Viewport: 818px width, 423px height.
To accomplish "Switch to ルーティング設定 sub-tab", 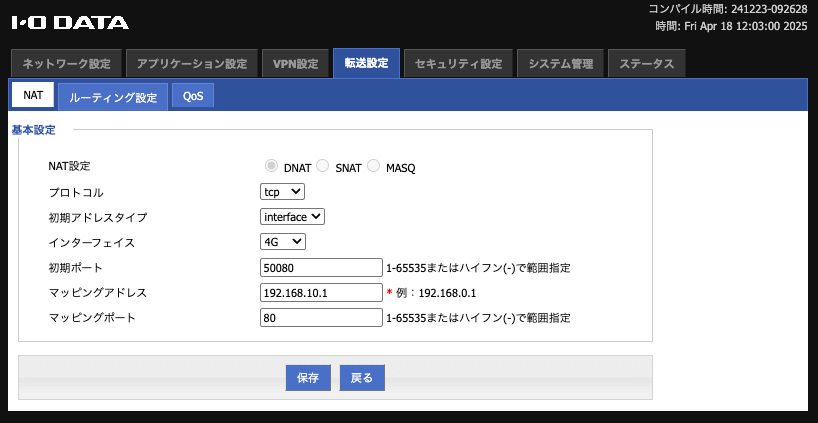I will click(113, 97).
